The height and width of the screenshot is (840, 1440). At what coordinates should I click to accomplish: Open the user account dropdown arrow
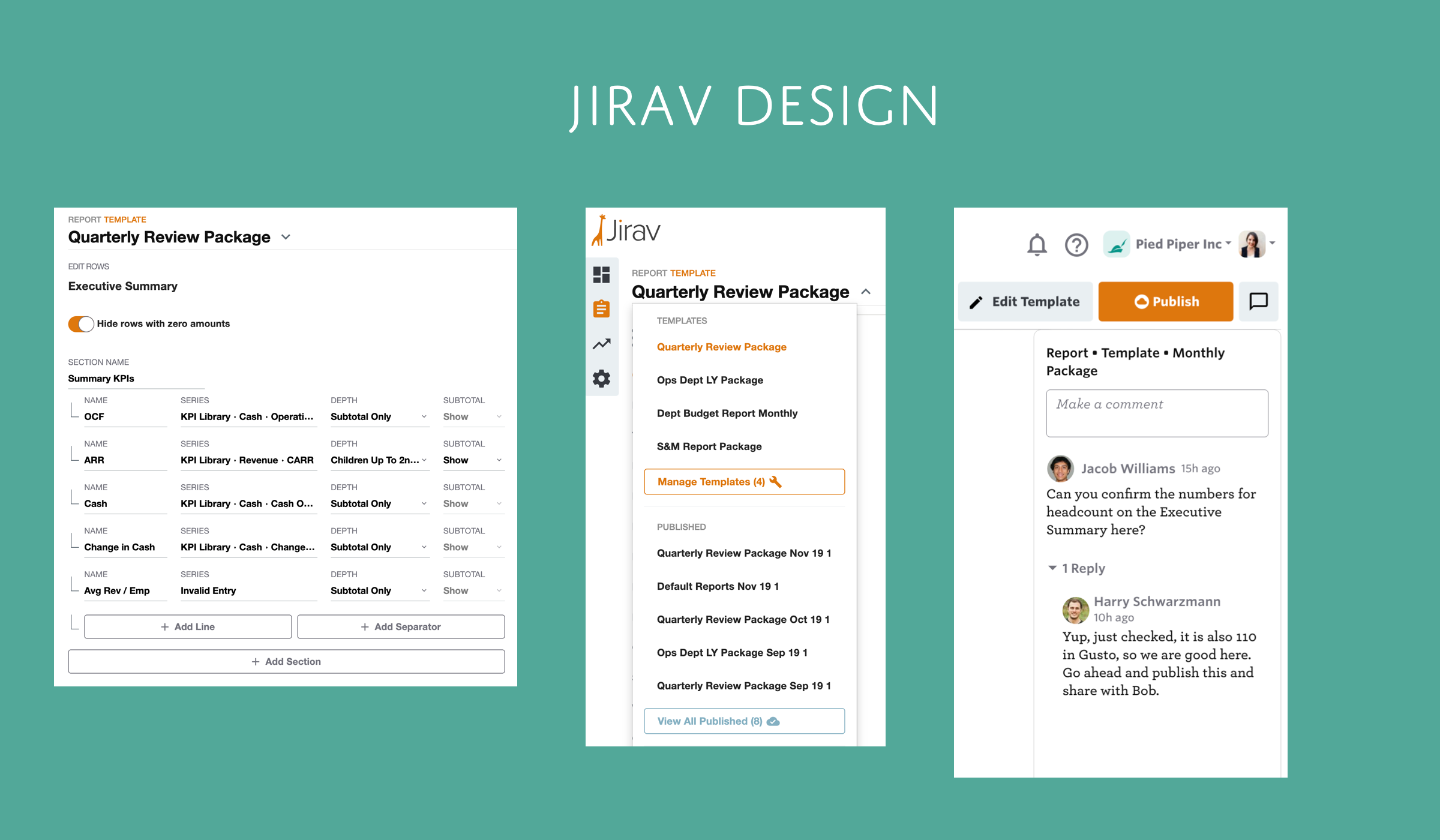pyautogui.click(x=1272, y=244)
